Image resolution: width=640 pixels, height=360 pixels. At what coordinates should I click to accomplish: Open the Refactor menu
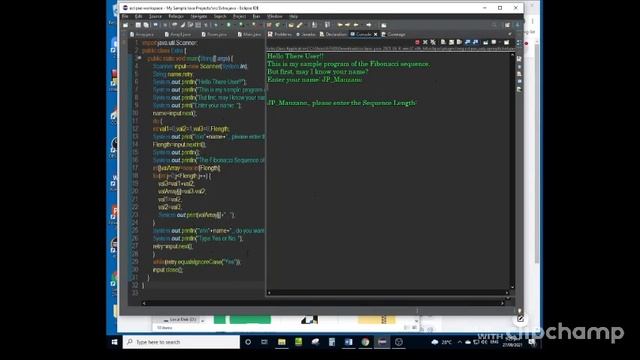click(x=176, y=16)
